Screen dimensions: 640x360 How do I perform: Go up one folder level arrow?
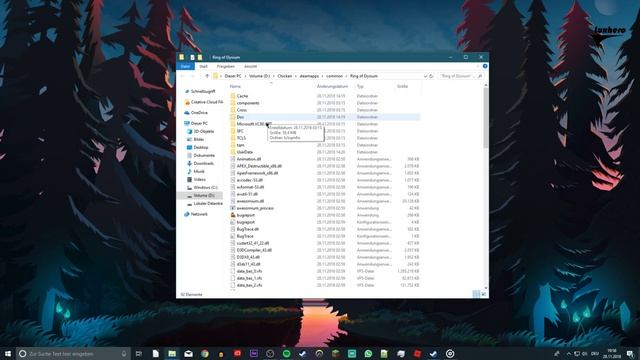coord(207,76)
